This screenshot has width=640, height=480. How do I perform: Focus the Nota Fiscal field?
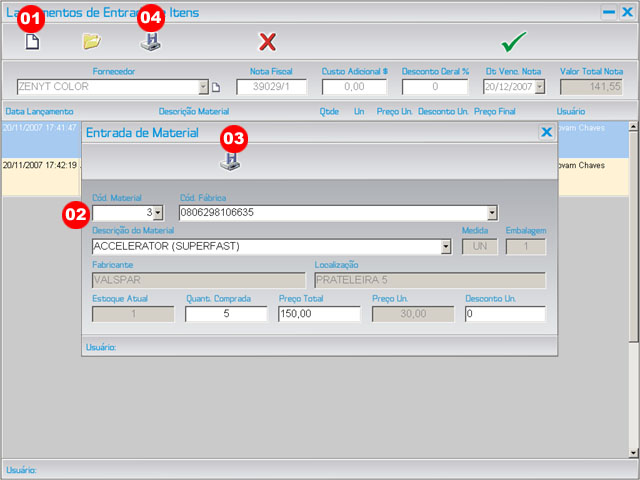click(x=271, y=87)
